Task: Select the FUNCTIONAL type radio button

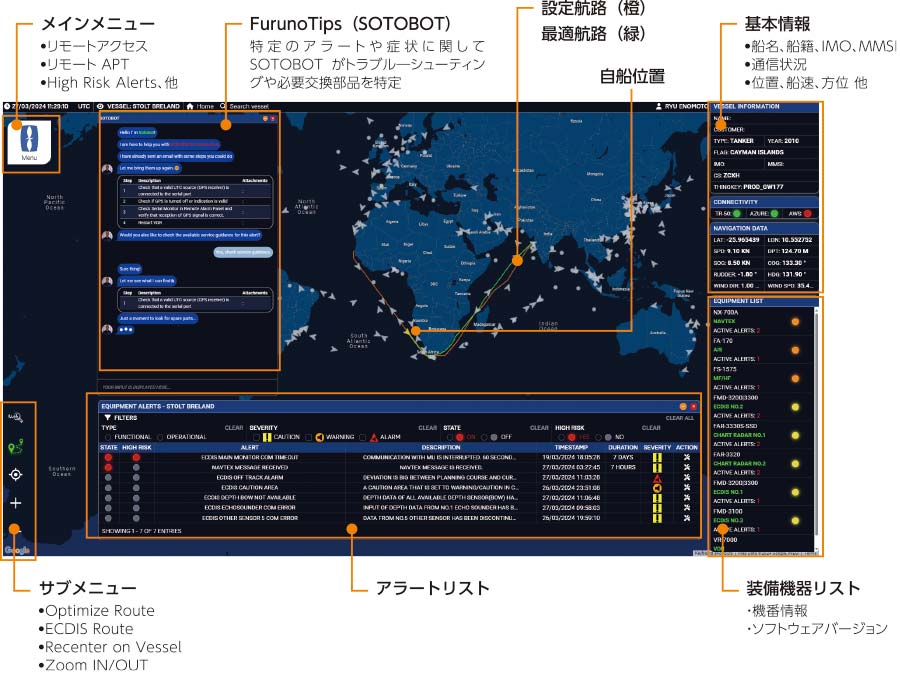Action: [107, 437]
